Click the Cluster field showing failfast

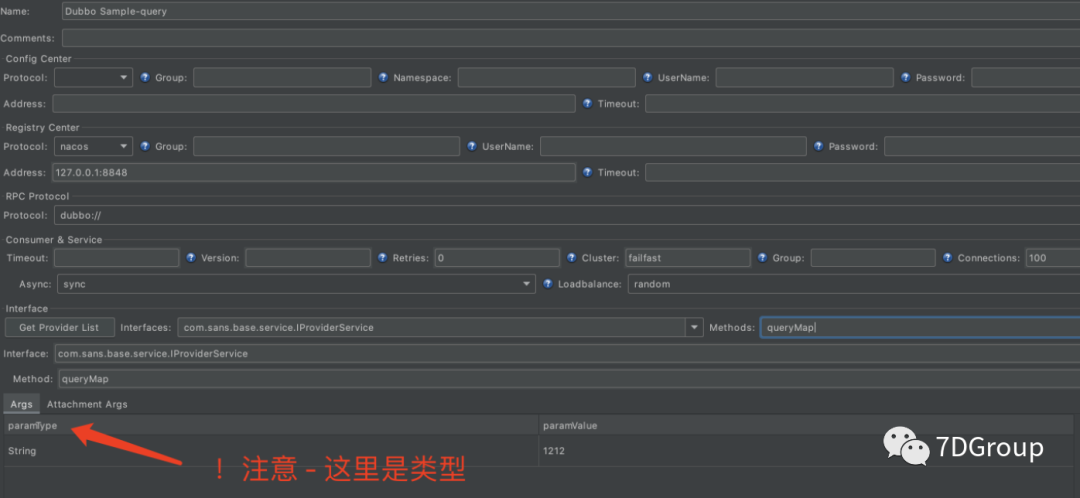pyautogui.click(x=687, y=258)
